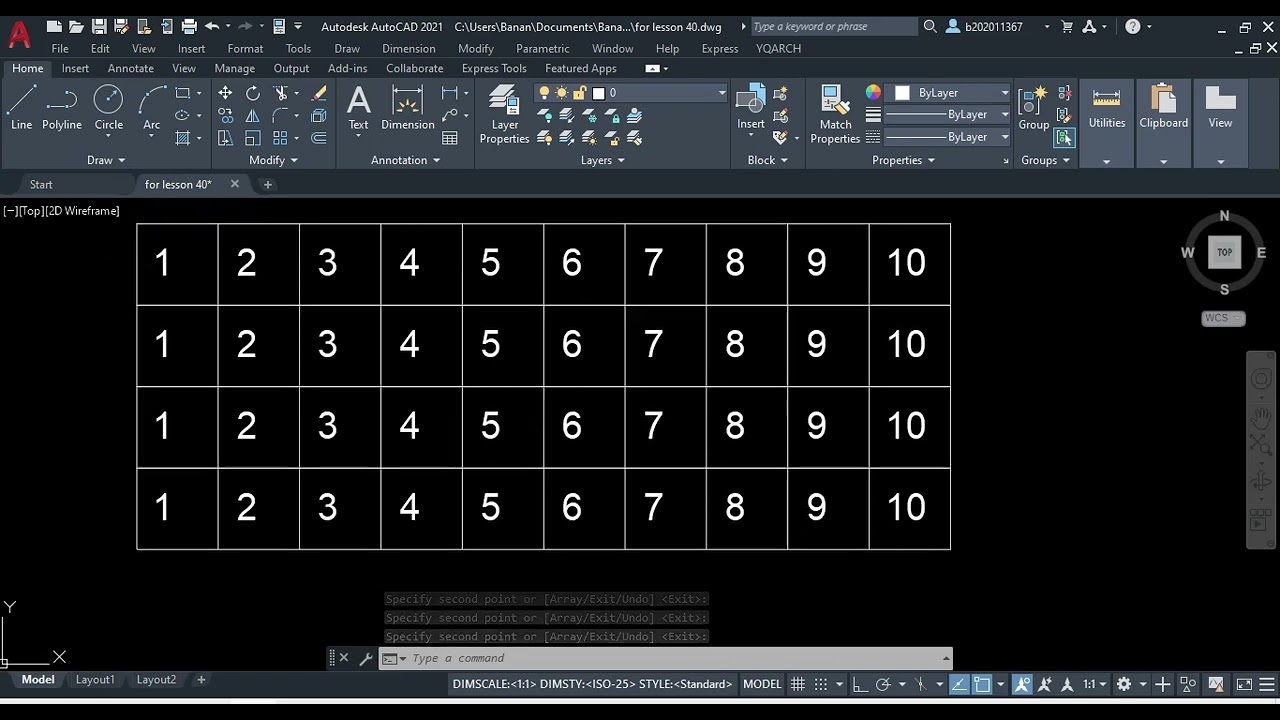Image resolution: width=1280 pixels, height=720 pixels.
Task: Toggle snap mode in status bar
Action: [x=821, y=684]
